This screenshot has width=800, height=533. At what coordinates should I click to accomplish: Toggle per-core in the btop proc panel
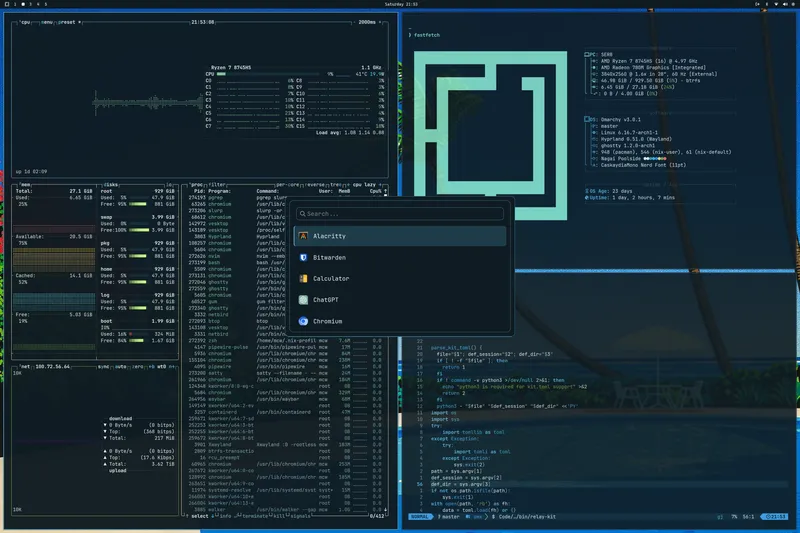click(288, 185)
